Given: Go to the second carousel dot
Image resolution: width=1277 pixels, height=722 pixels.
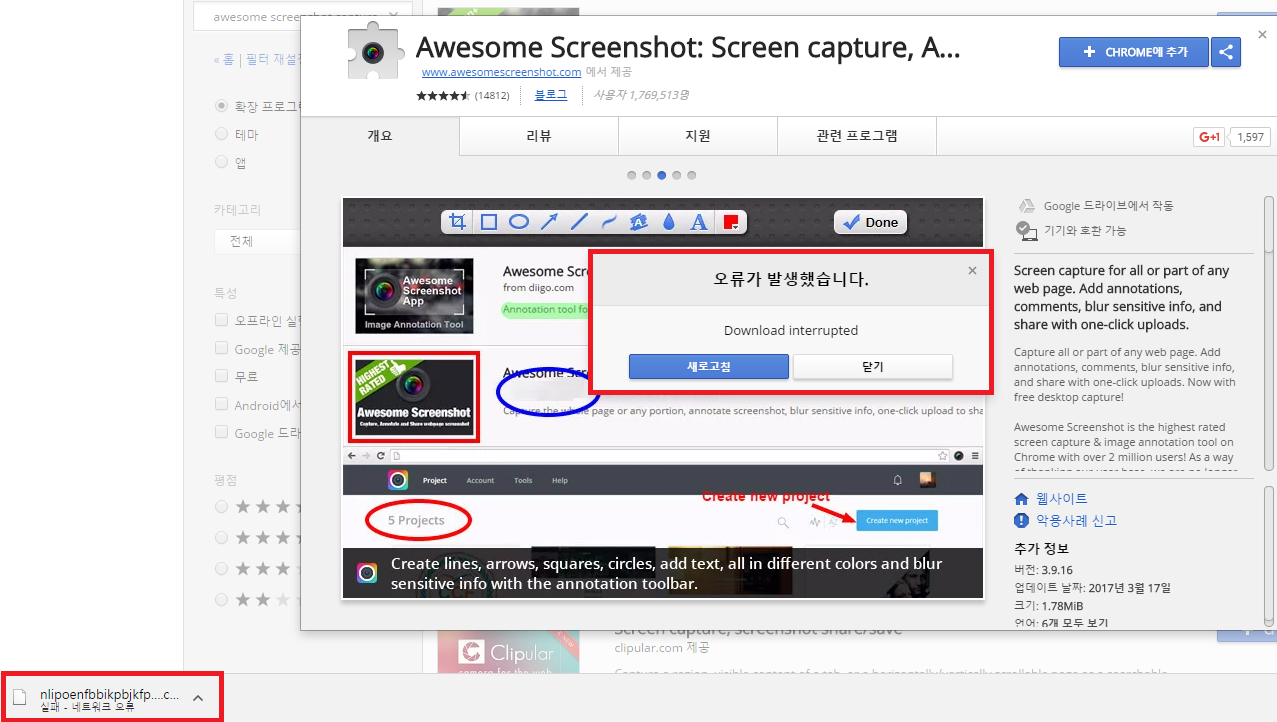Looking at the screenshot, I should (x=647, y=175).
